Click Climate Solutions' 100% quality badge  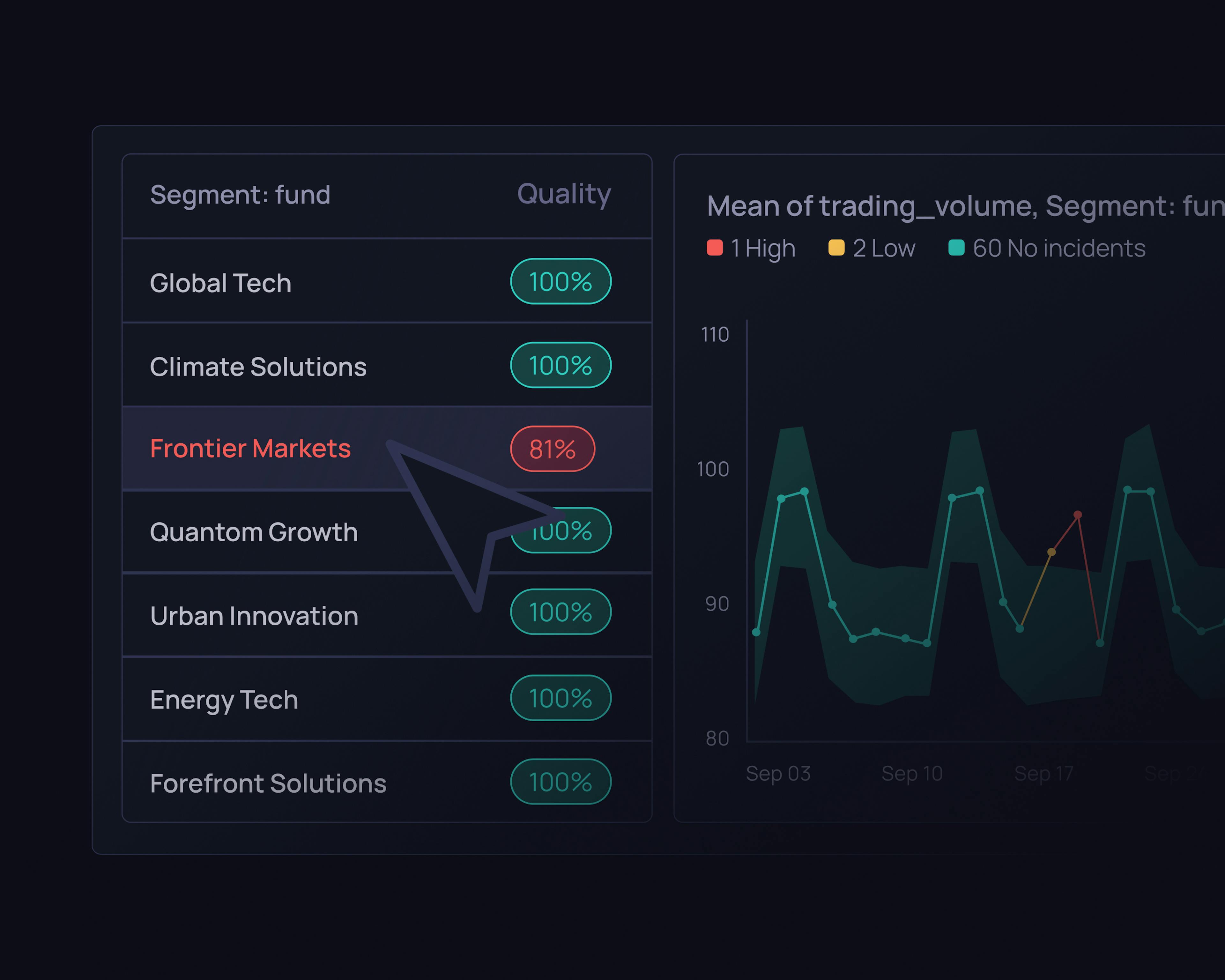[x=560, y=365]
